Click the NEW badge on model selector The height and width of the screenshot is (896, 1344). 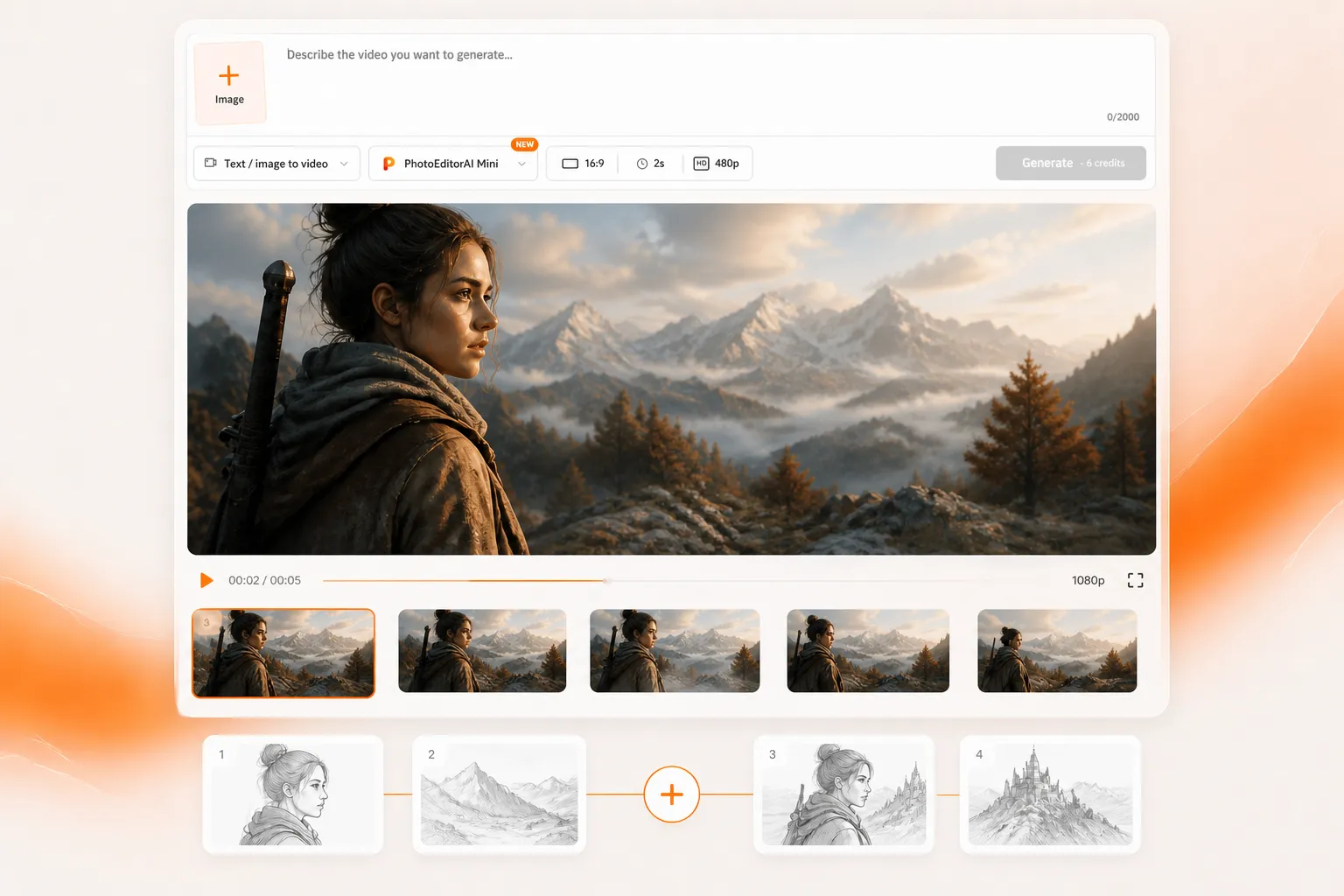click(524, 144)
